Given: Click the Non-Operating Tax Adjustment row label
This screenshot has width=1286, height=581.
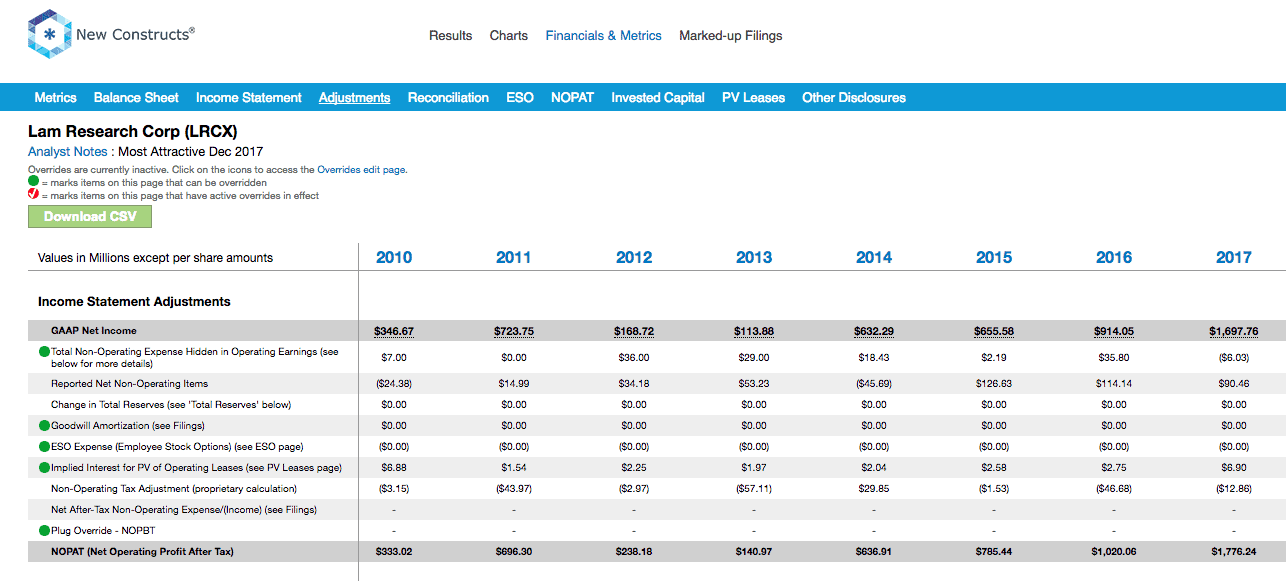Looking at the screenshot, I should coord(173,488).
